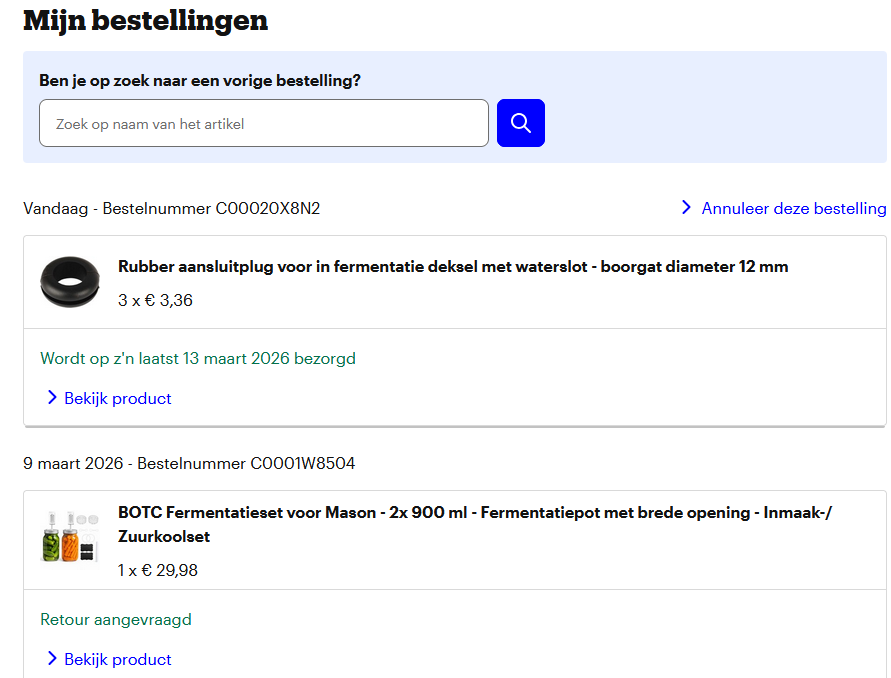This screenshot has height=678, width=891.
Task: Open Bekijk product for the BOTC Fermentatieset
Action: click(x=117, y=659)
